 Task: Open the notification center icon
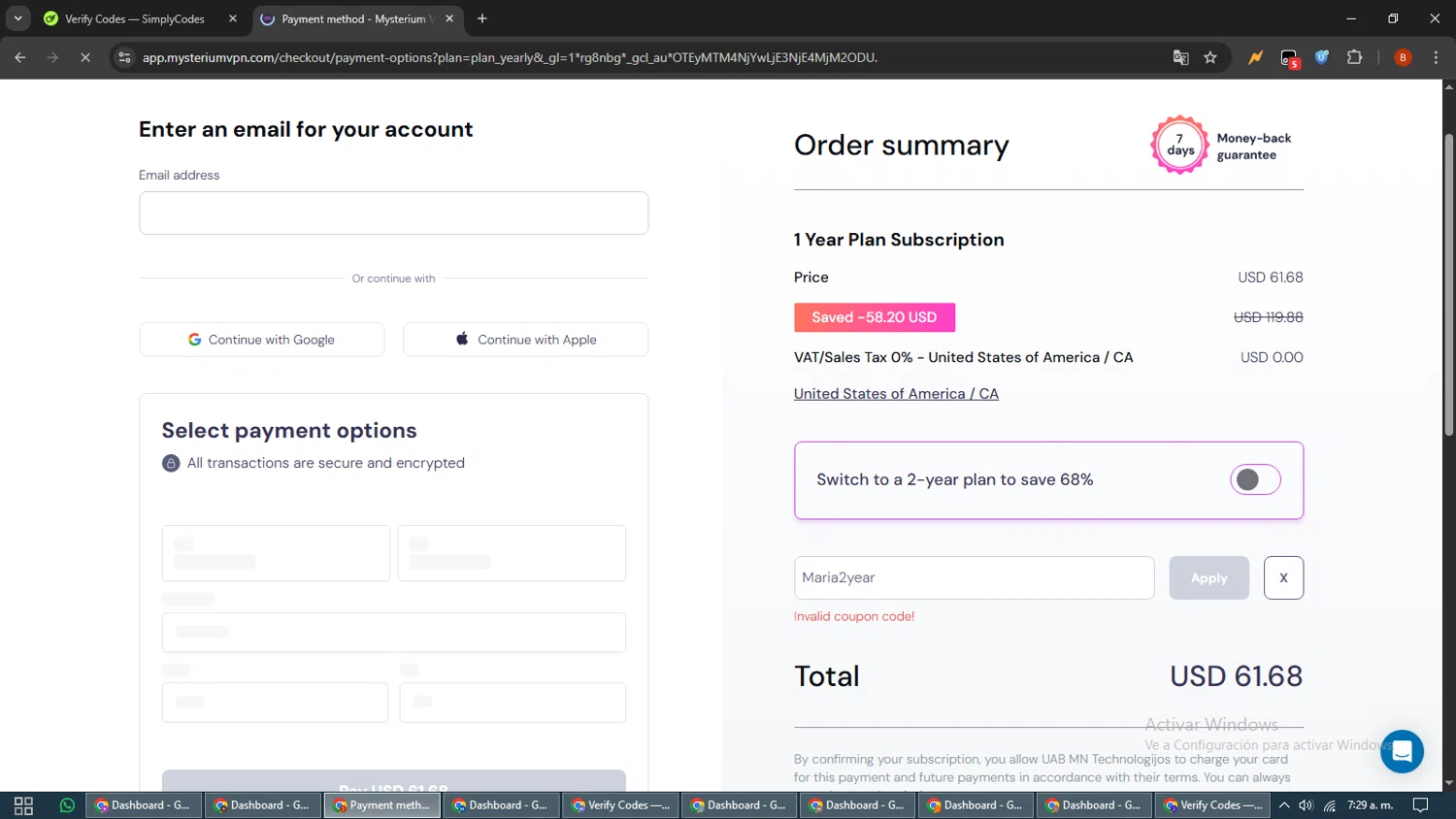(1420, 805)
